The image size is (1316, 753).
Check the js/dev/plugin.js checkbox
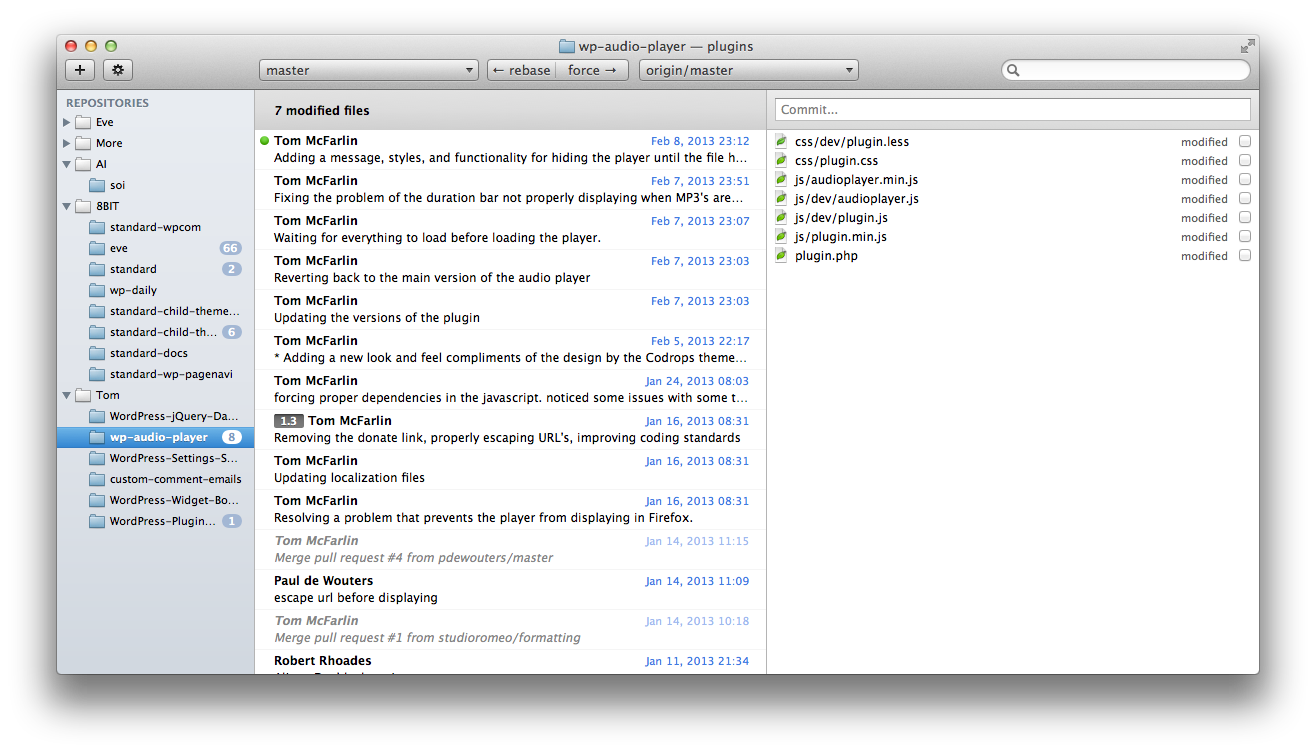point(1245,218)
